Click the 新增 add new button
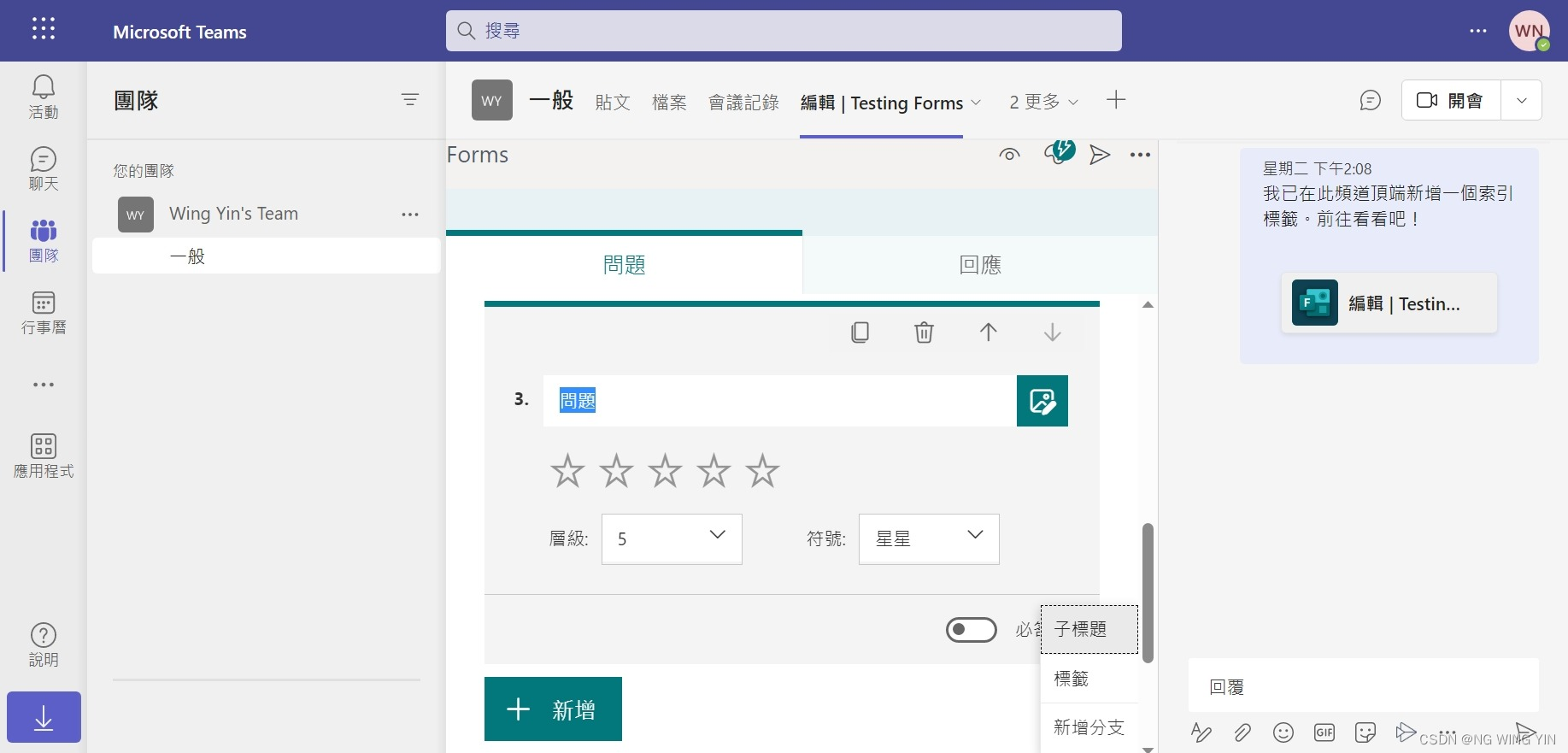The width and height of the screenshot is (1568, 753). coord(553,709)
